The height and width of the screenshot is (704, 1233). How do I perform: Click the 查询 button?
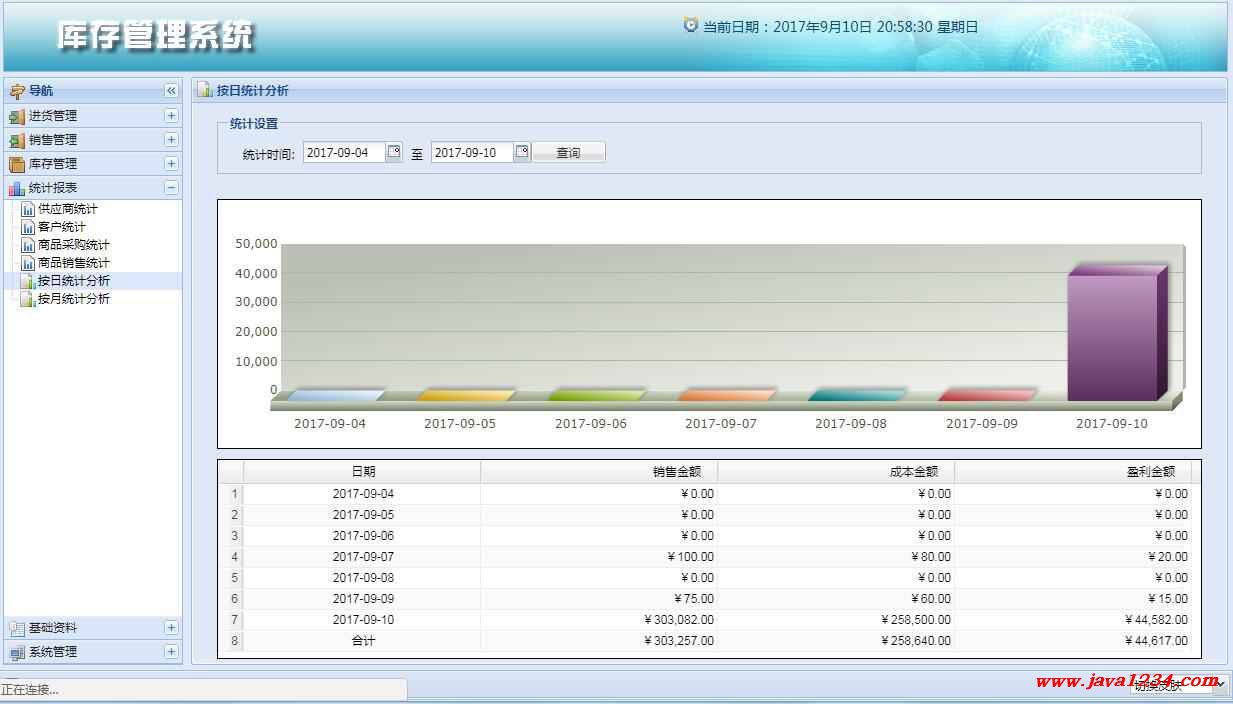tap(568, 153)
